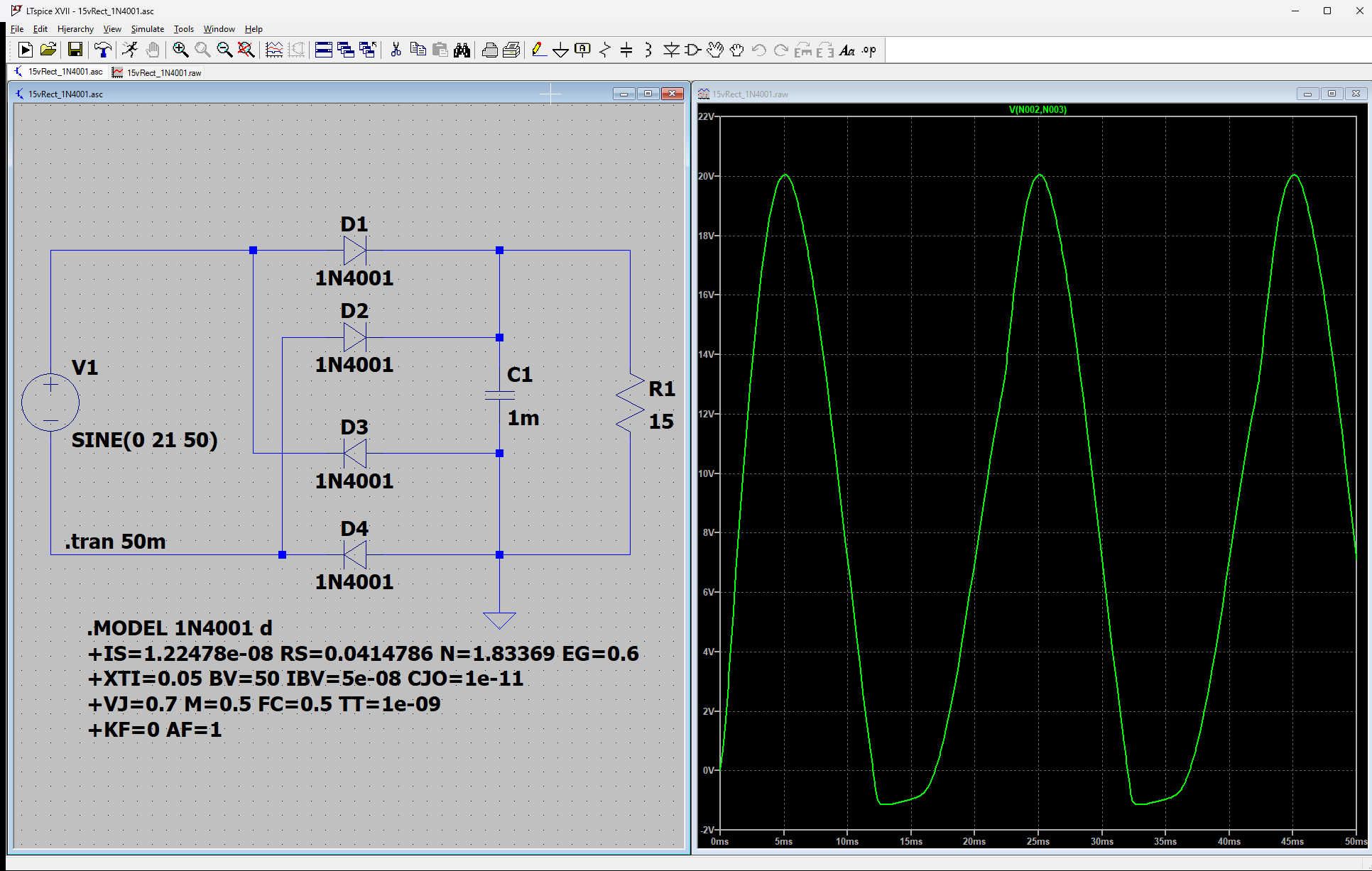This screenshot has height=871, width=1372.
Task: Select diode D1 symbol in schematic
Action: pos(354,251)
